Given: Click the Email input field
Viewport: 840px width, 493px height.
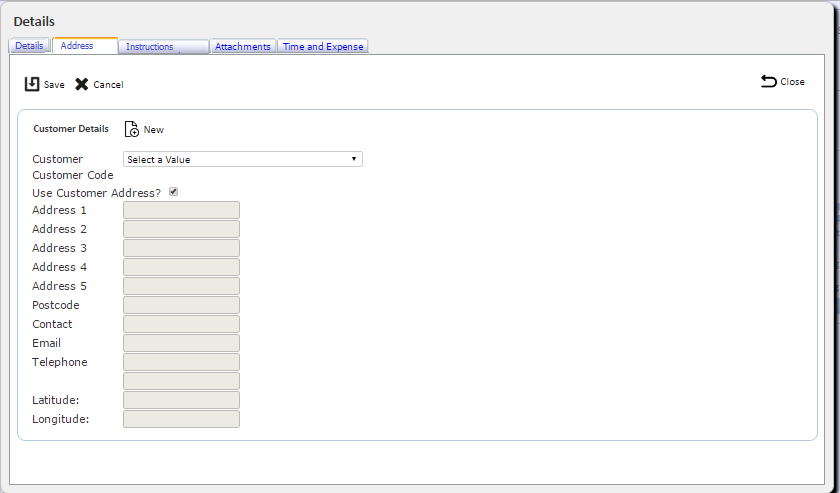Looking at the screenshot, I should (182, 343).
